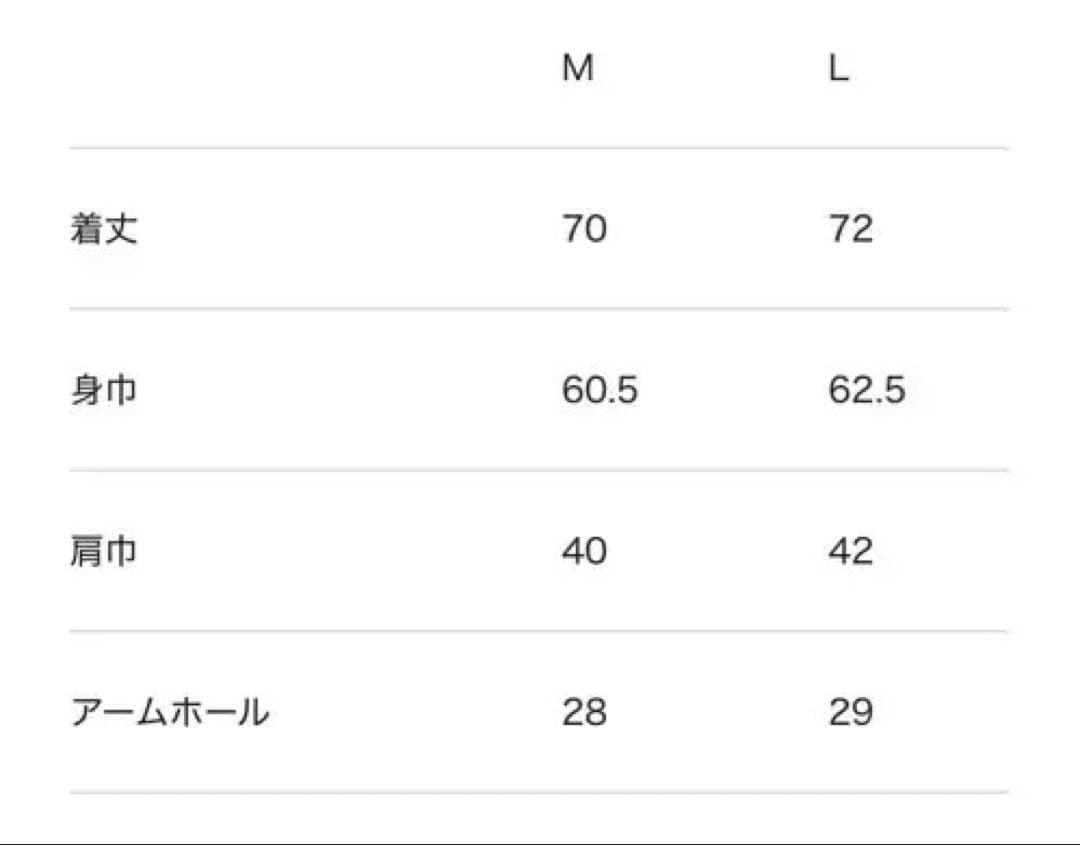This screenshot has height=845, width=1080.
Task: Click the 身巾 value 62.5
Action: [x=866, y=390]
